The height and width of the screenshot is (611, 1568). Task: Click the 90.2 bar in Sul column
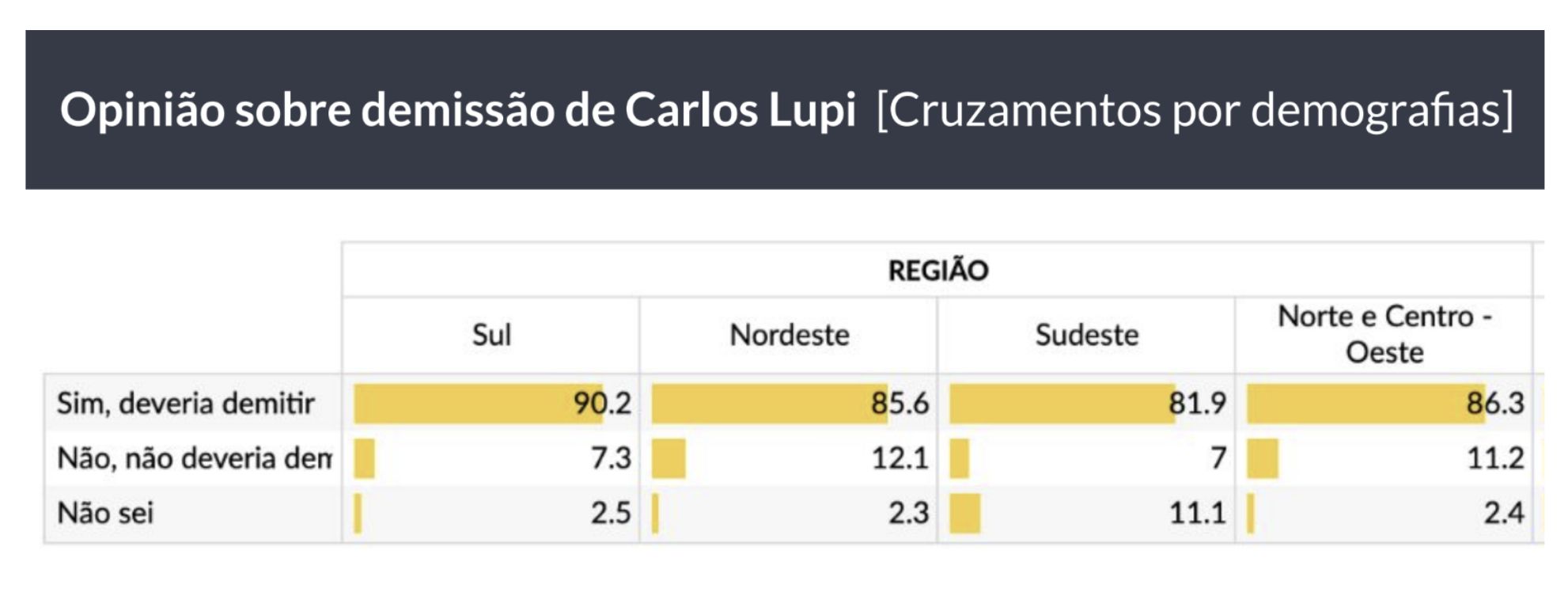coord(479,404)
